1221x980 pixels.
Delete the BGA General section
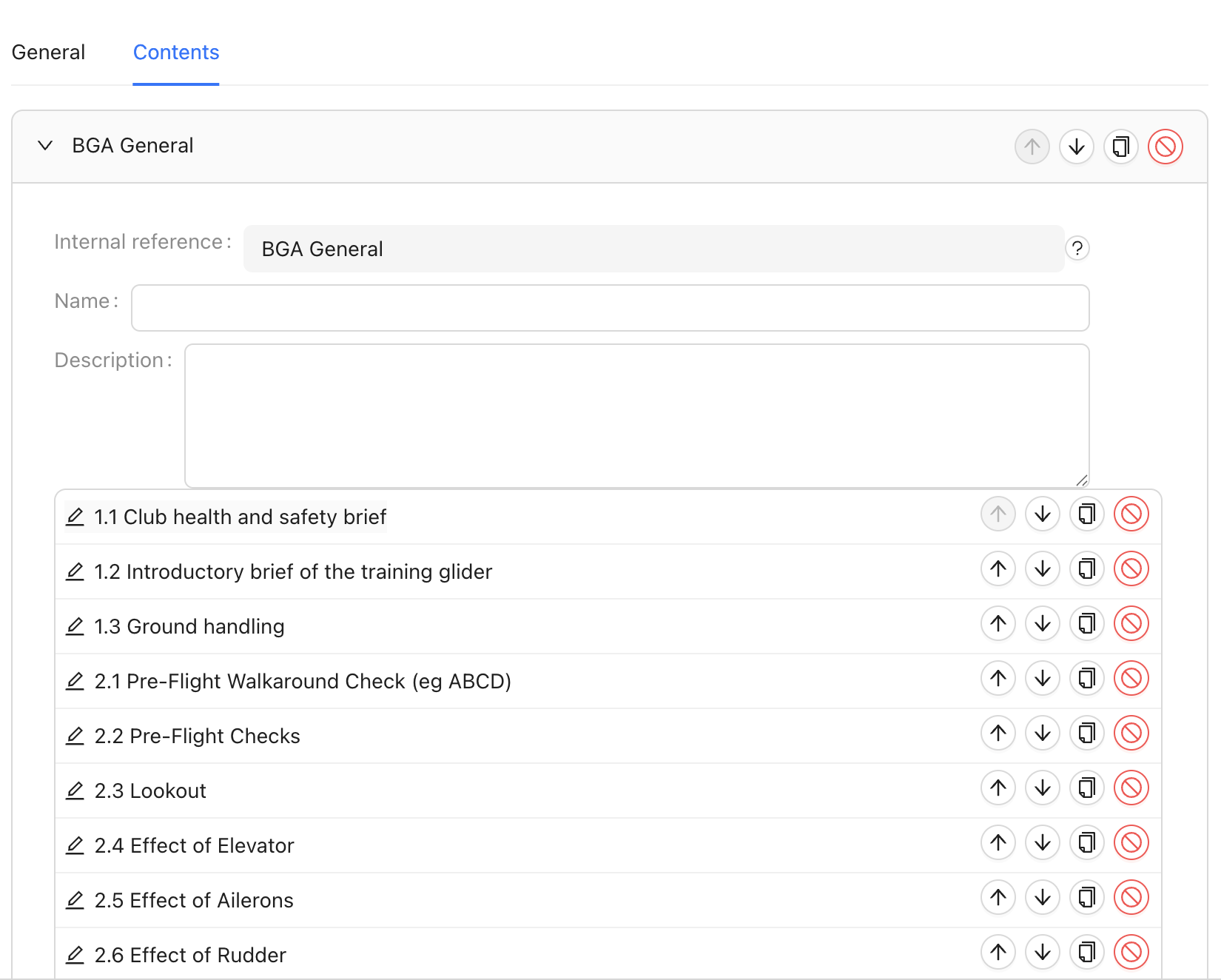tap(1165, 147)
